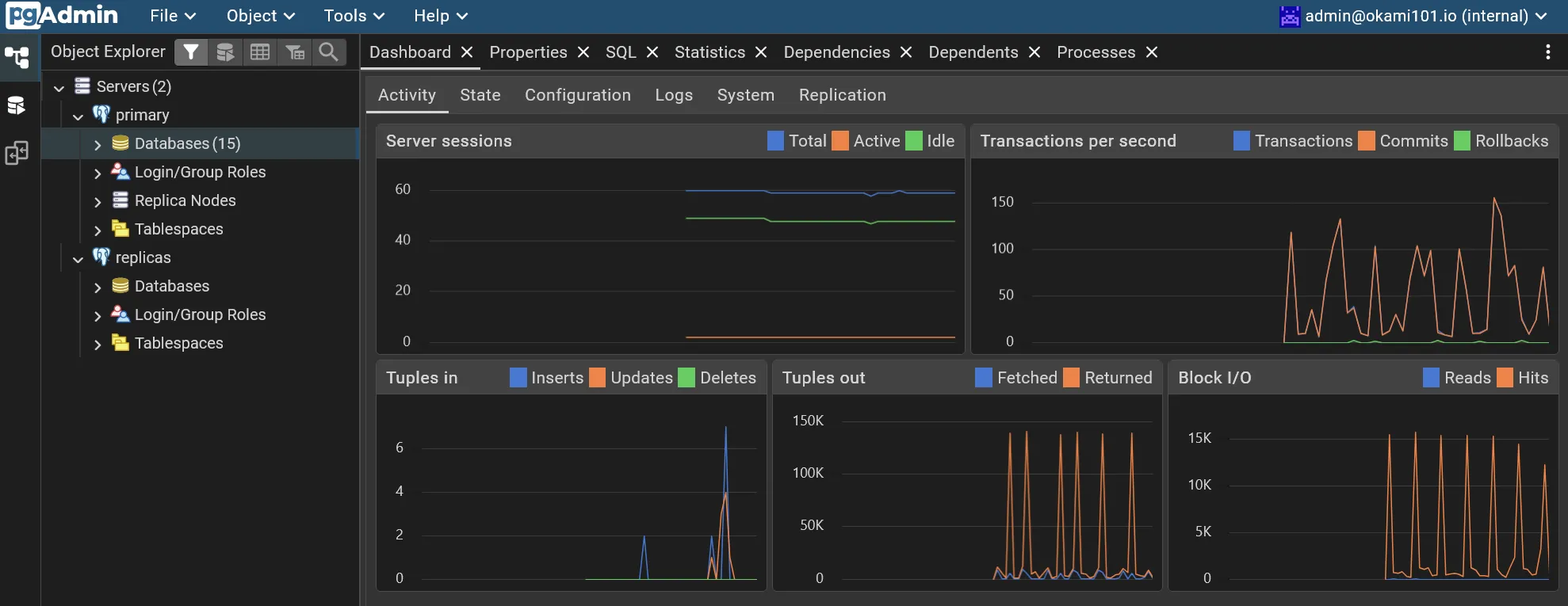Switch to the State sub-tab
Image resolution: width=1568 pixels, height=606 pixels.
pyautogui.click(x=480, y=95)
